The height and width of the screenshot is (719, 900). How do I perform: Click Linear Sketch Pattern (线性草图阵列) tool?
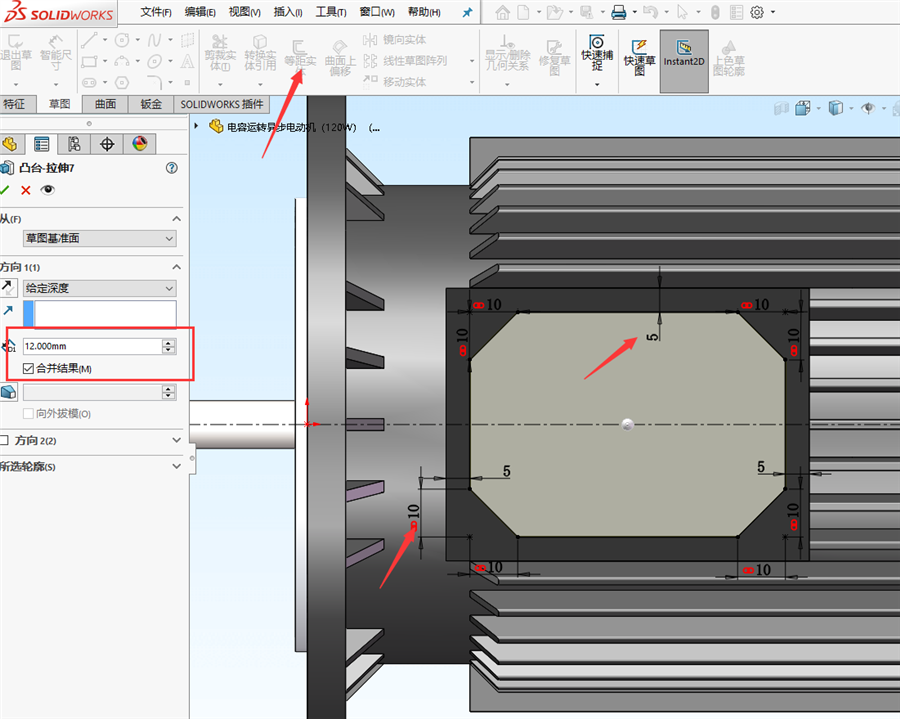(405, 61)
